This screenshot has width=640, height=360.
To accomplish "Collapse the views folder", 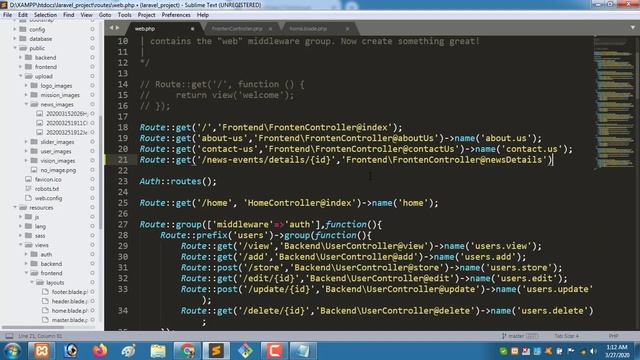I will tap(21, 245).
